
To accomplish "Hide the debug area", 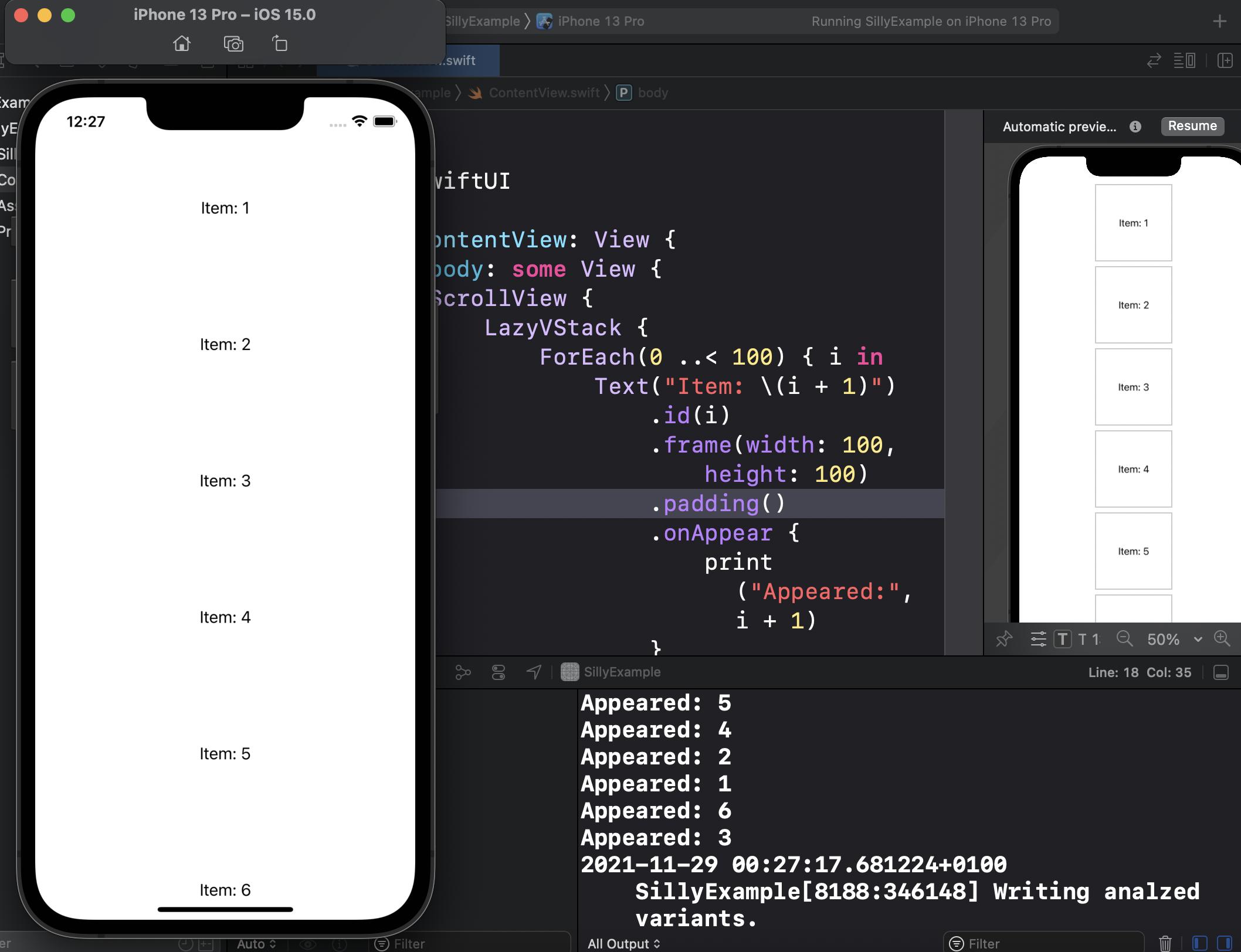I will coord(1221,672).
